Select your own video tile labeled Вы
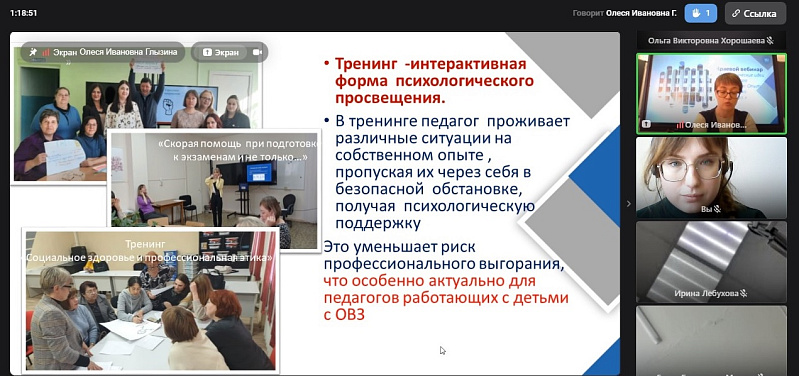Screen dimensions: 799x376 click(x=711, y=178)
